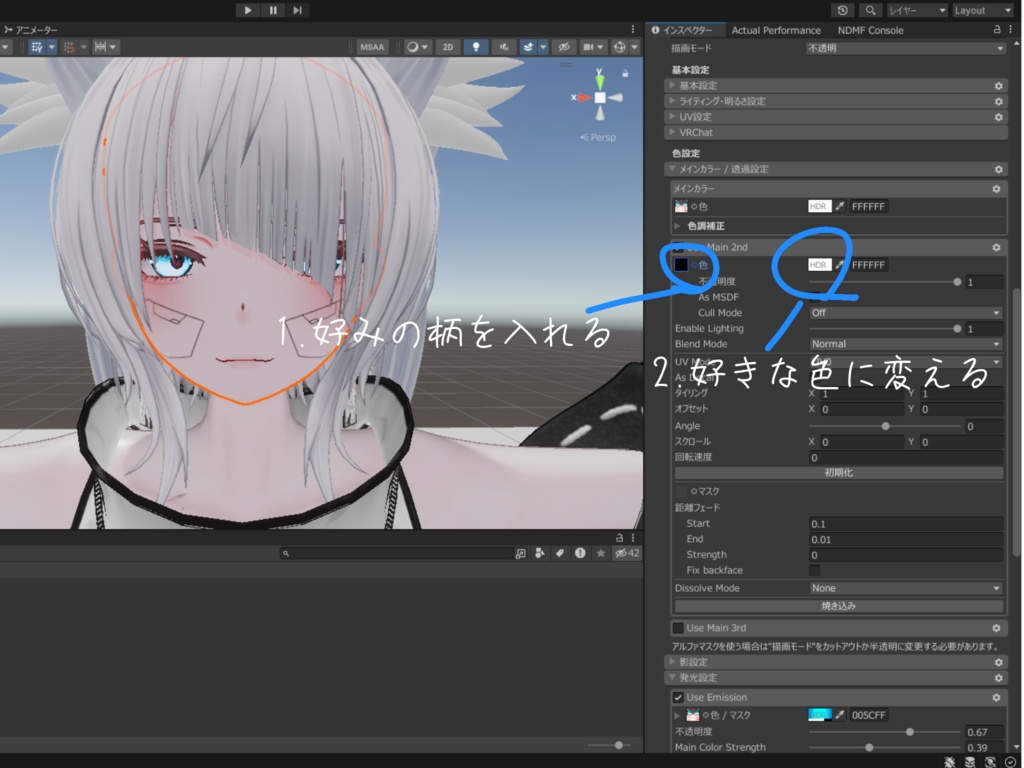The image size is (1024, 768).
Task: Open the Blend Mode dropdown showing Normal
Action: click(905, 343)
